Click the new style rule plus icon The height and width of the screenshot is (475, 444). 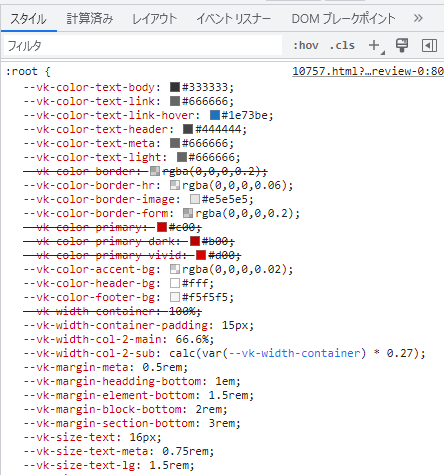(x=375, y=46)
